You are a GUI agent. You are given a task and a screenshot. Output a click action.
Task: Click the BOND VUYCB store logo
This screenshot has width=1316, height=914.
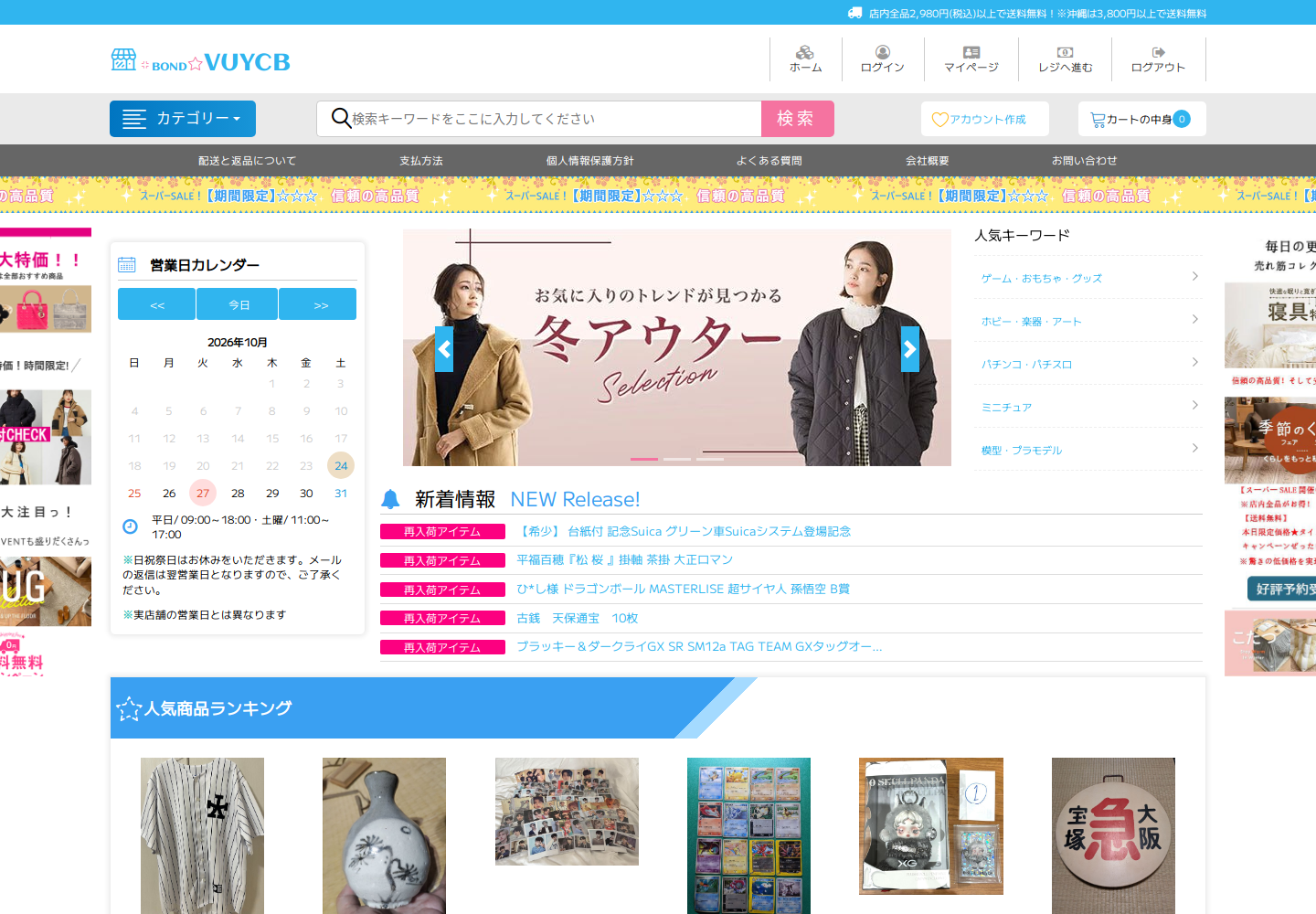(x=200, y=61)
